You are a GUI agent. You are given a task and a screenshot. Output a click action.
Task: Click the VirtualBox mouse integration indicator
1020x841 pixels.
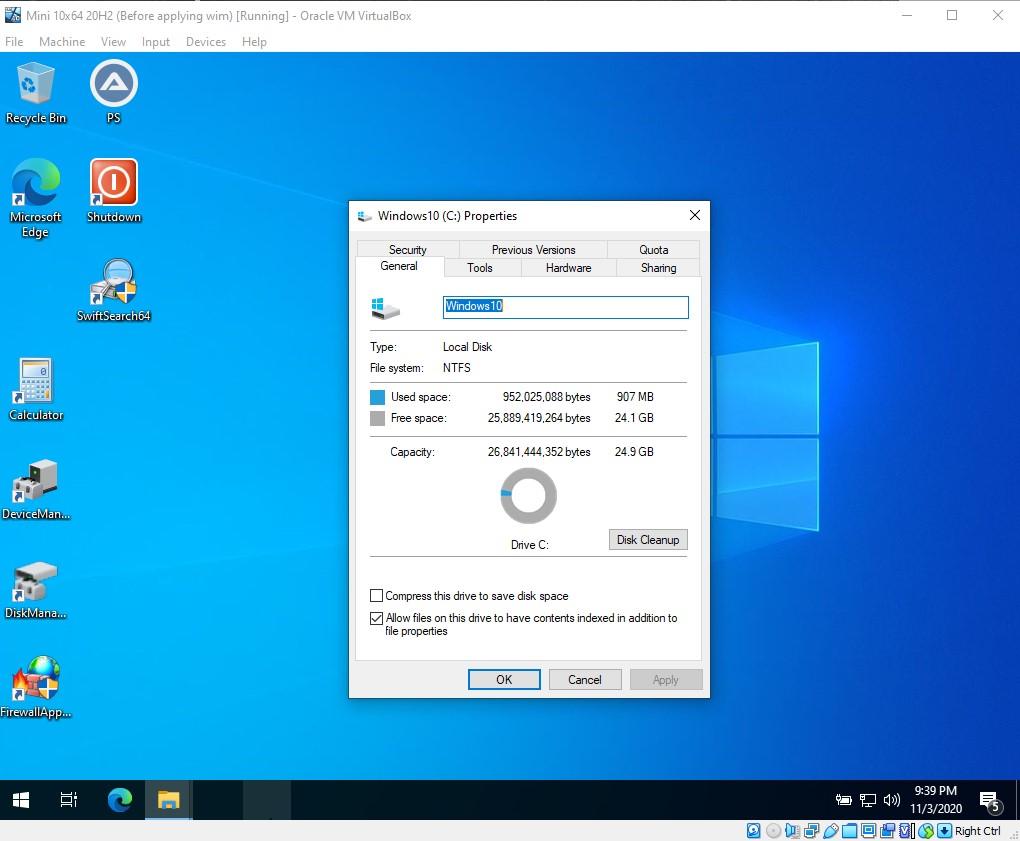pyautogui.click(x=926, y=831)
